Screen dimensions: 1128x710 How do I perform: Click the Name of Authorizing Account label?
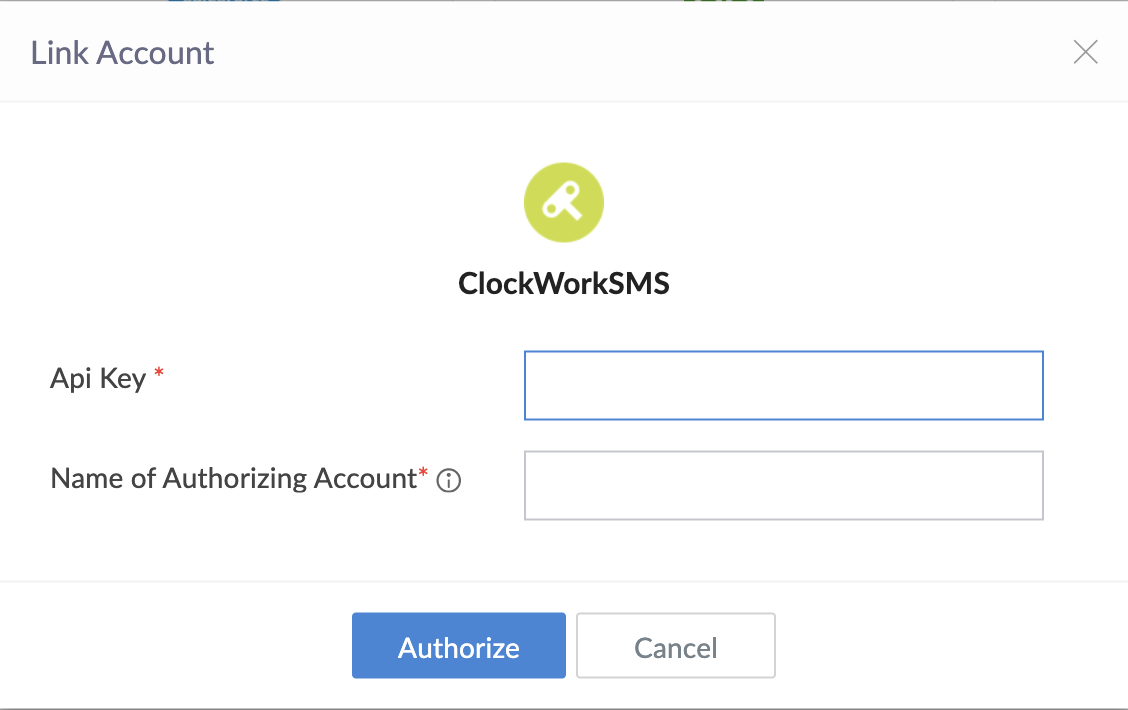[232, 479]
